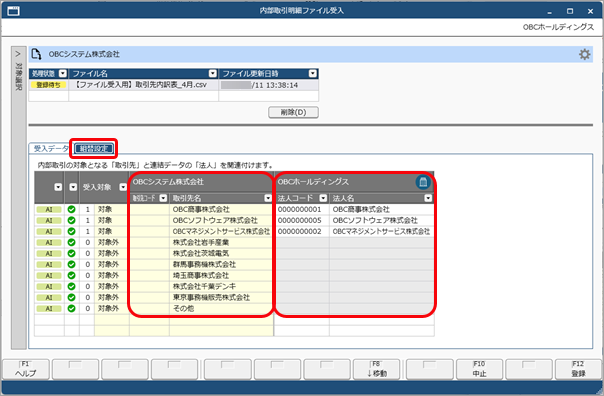Click AI badge in その他 row
Screen dimensions: 604x396
[49, 309]
